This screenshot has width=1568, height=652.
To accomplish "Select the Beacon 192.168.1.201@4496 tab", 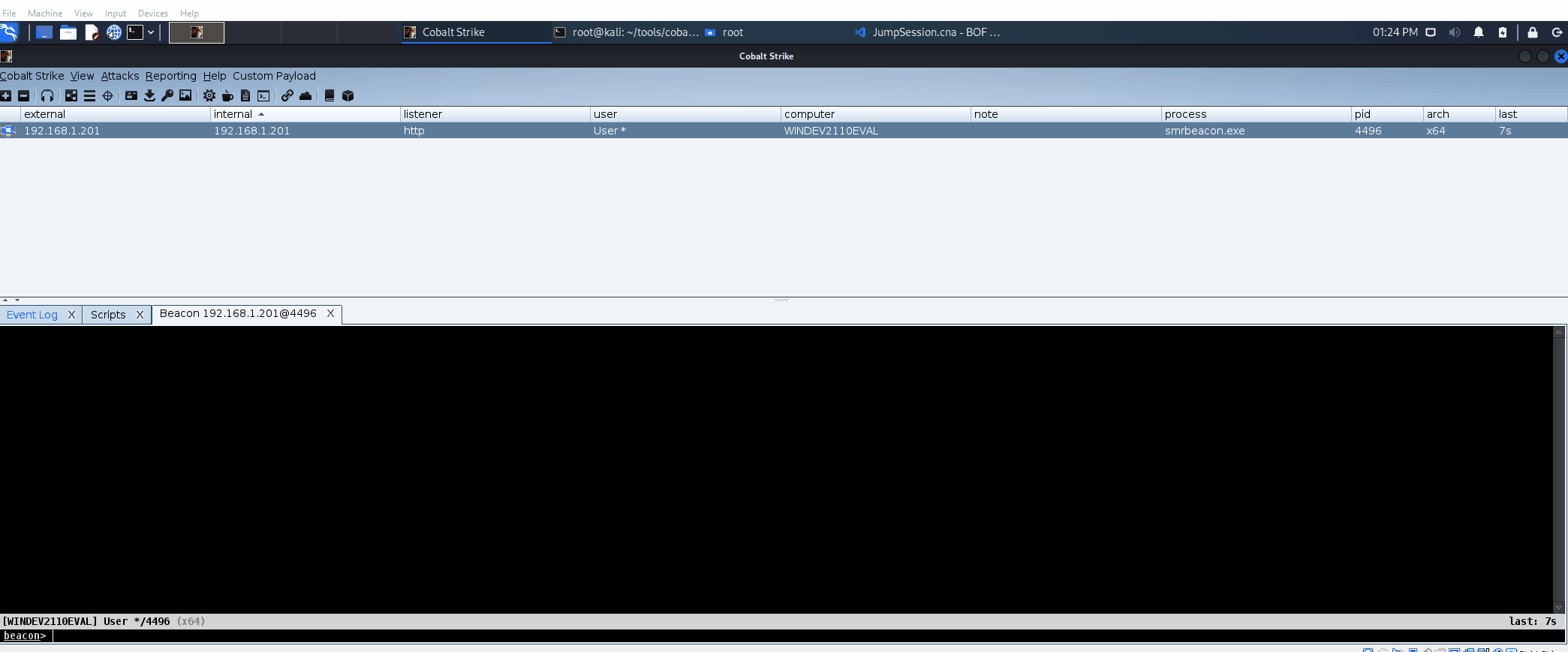I will pyautogui.click(x=238, y=313).
